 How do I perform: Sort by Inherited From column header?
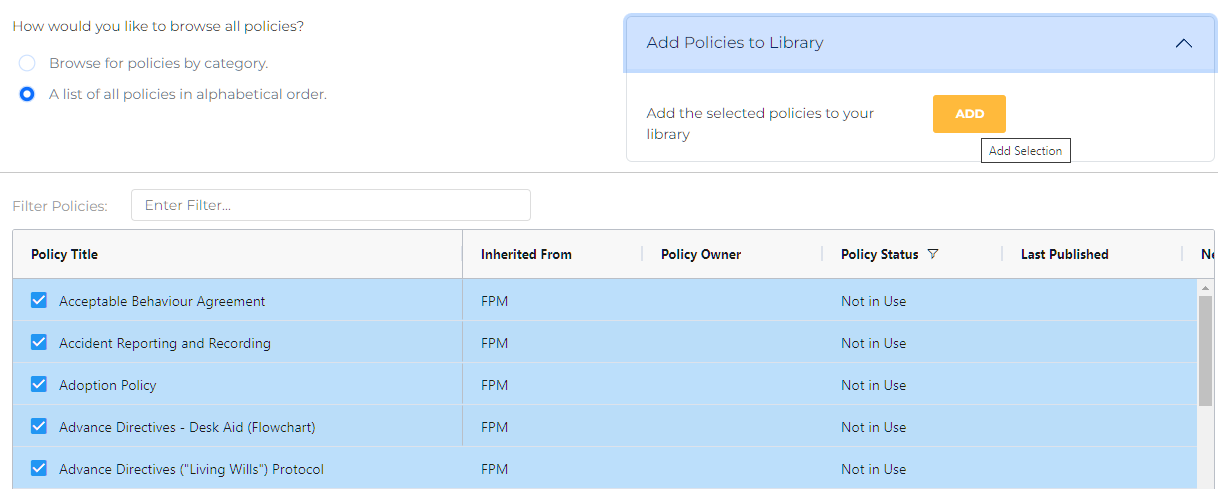(x=526, y=255)
